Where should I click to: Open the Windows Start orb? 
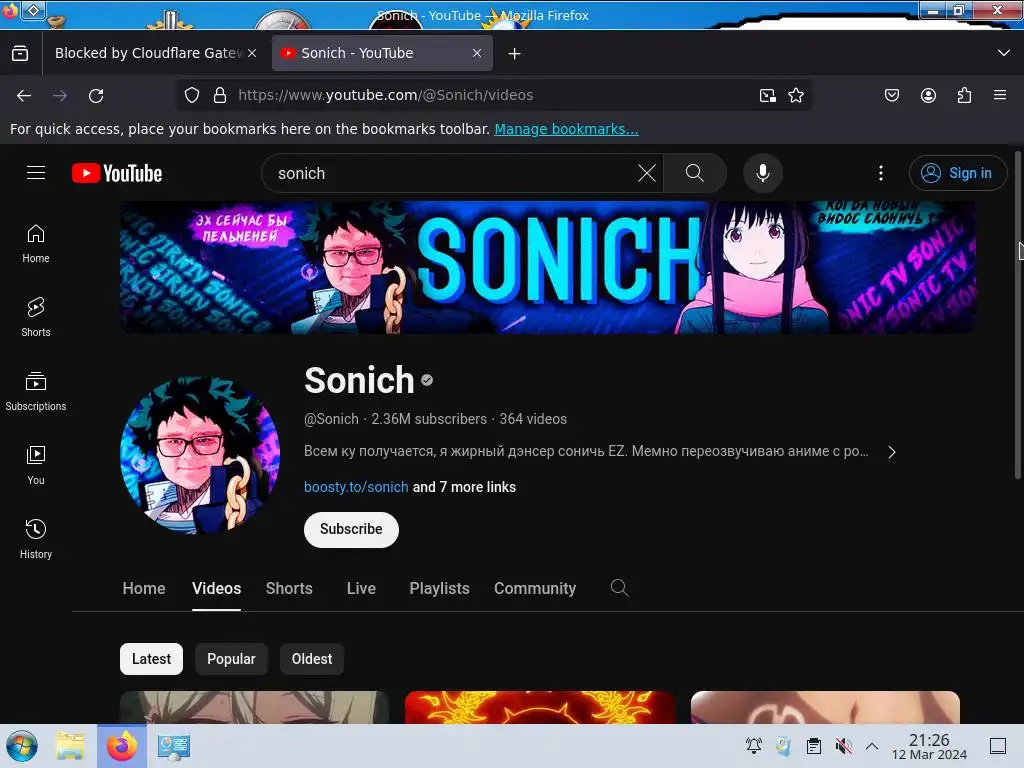[22, 746]
